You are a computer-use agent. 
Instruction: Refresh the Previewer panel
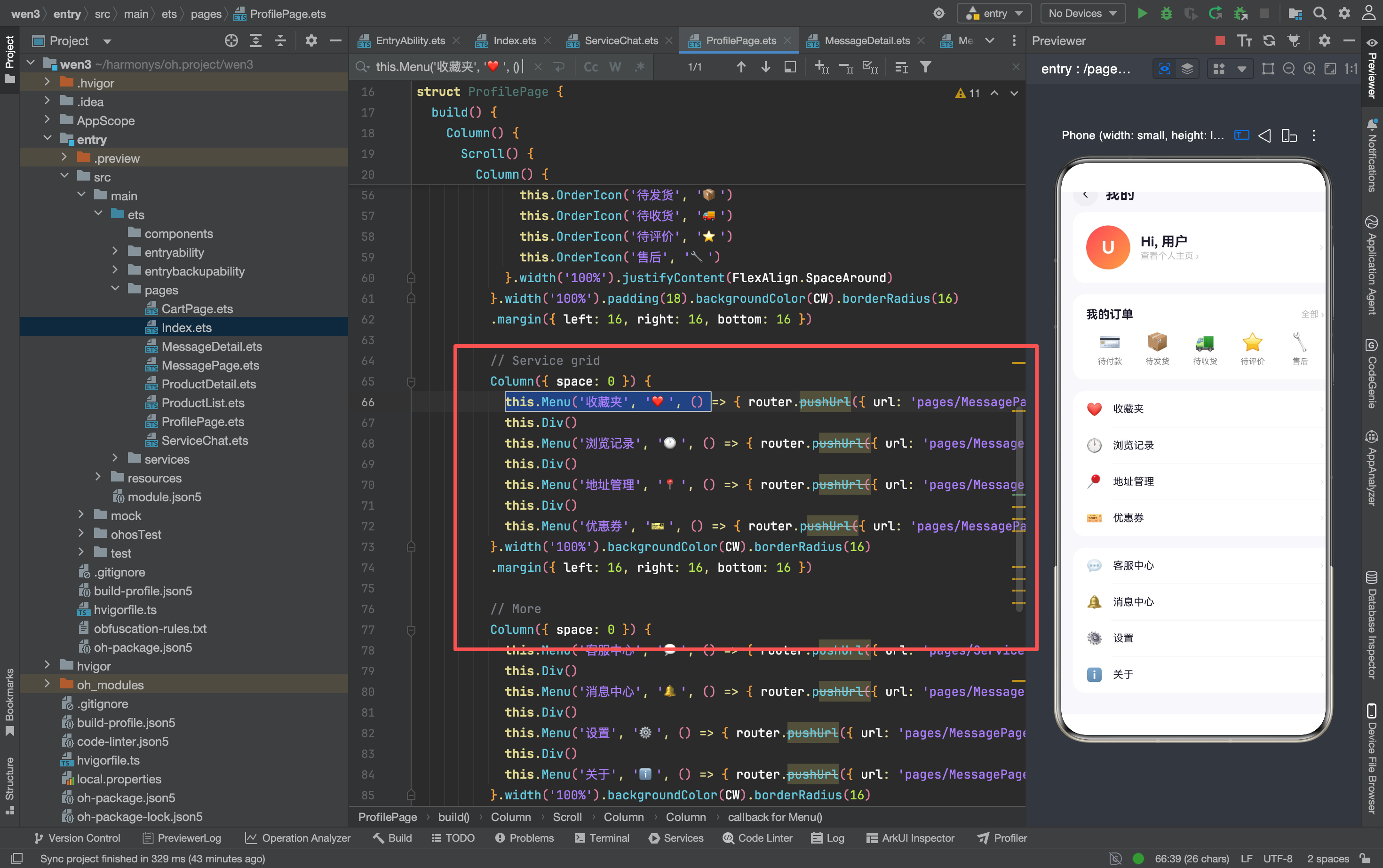click(x=1269, y=40)
